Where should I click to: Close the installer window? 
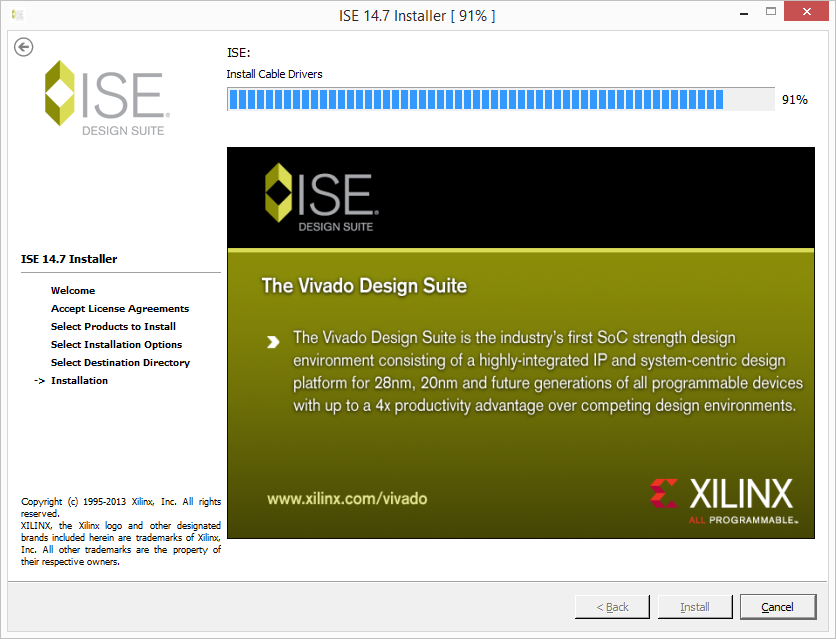[807, 12]
